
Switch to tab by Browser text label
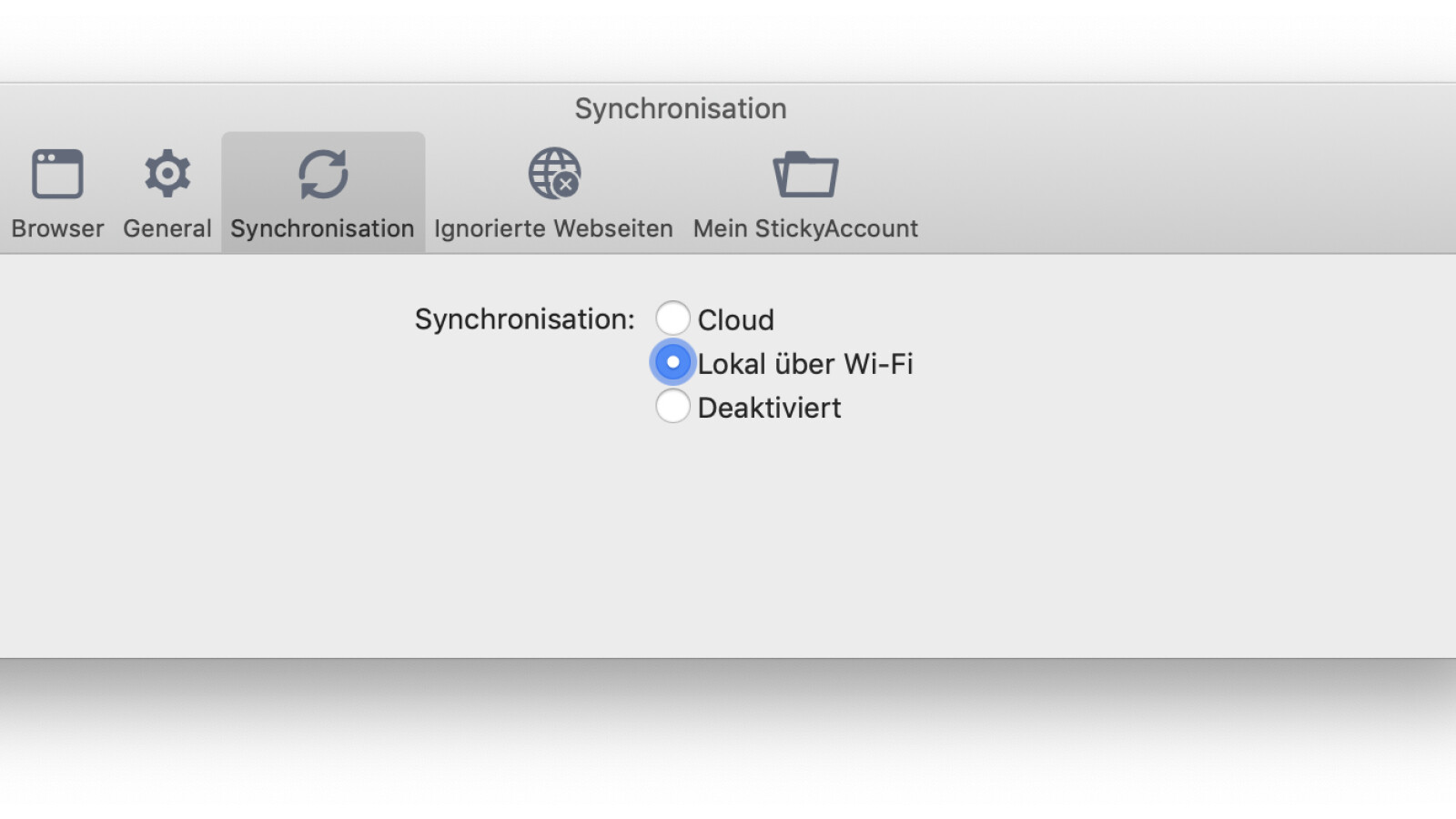pyautogui.click(x=57, y=228)
